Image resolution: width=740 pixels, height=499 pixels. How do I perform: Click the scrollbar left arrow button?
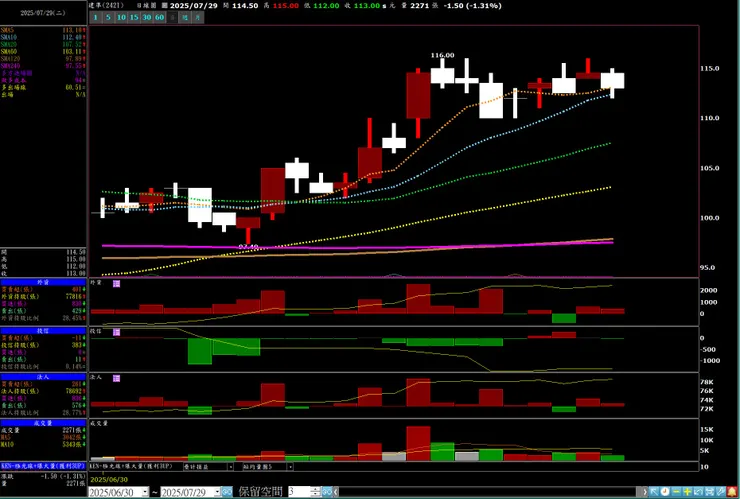(336, 491)
